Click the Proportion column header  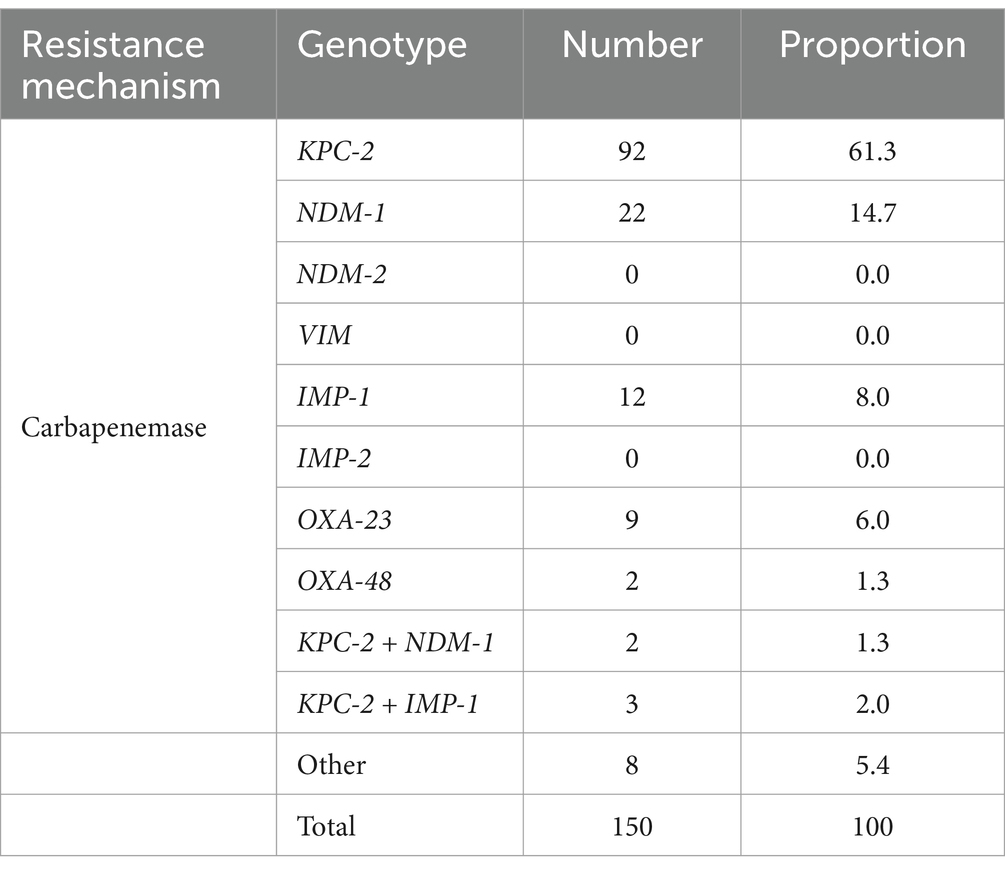tap(872, 46)
